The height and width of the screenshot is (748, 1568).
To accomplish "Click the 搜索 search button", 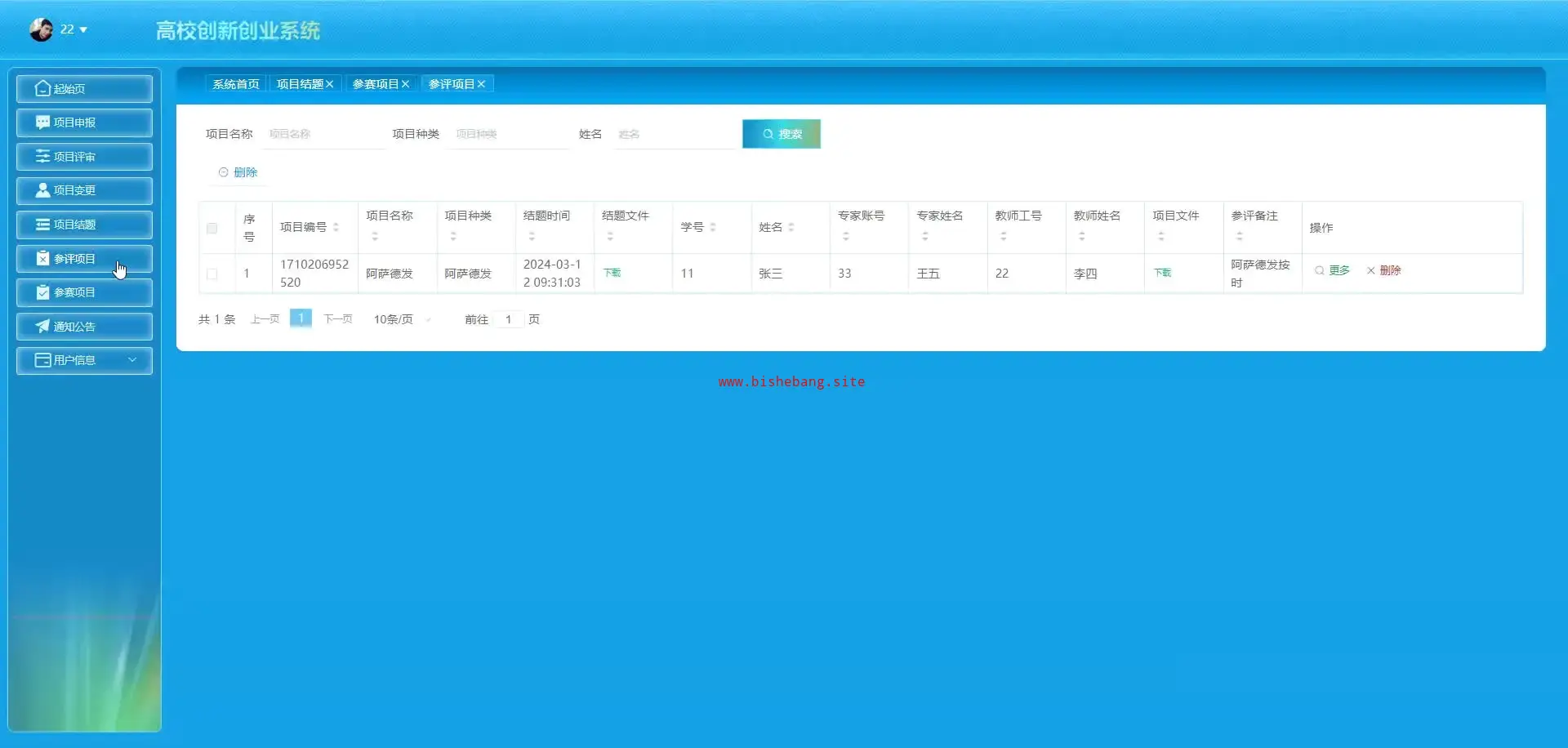I will pyautogui.click(x=781, y=134).
